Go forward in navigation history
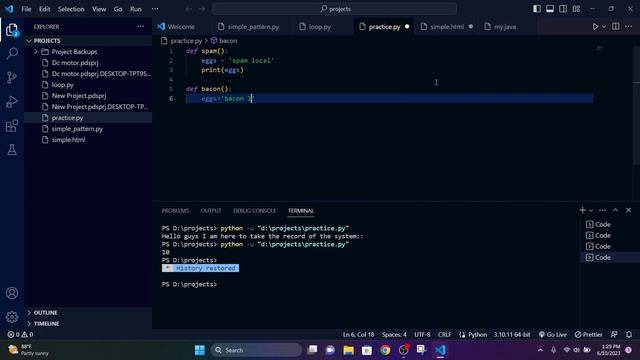The height and width of the screenshot is (360, 640). pyautogui.click(x=202, y=9)
